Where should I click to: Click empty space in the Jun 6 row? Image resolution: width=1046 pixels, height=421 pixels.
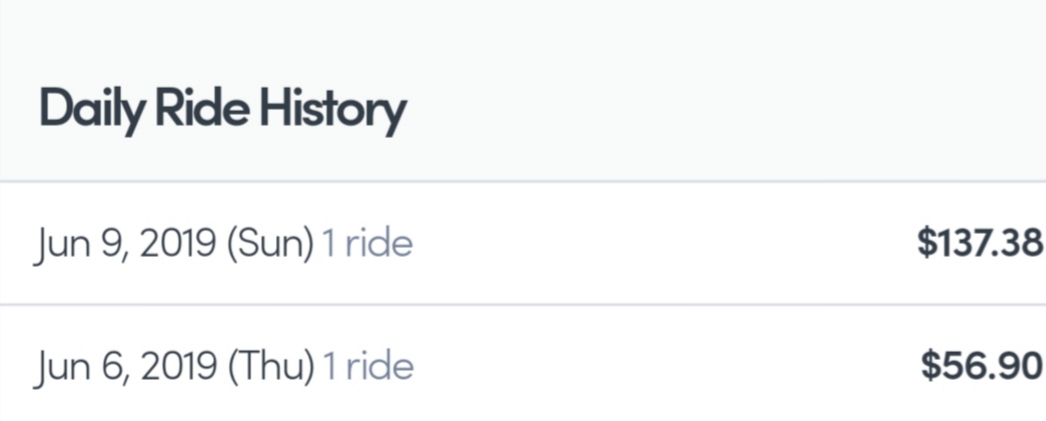[x=660, y=366]
